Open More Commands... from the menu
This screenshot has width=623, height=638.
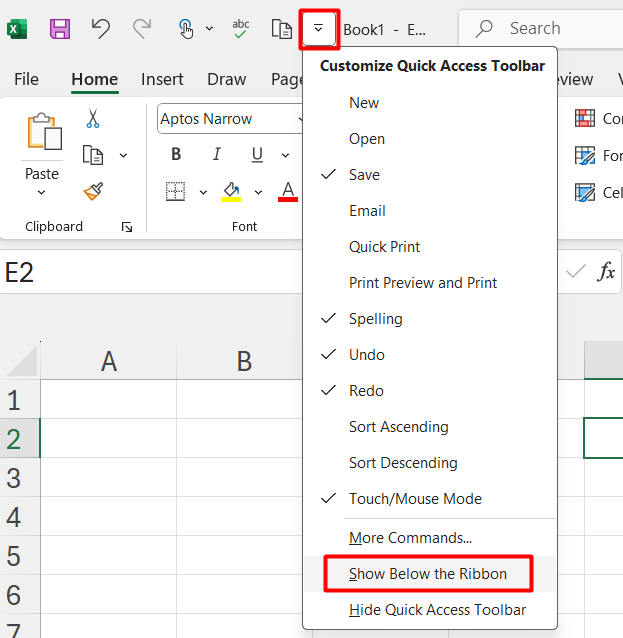click(x=430, y=538)
